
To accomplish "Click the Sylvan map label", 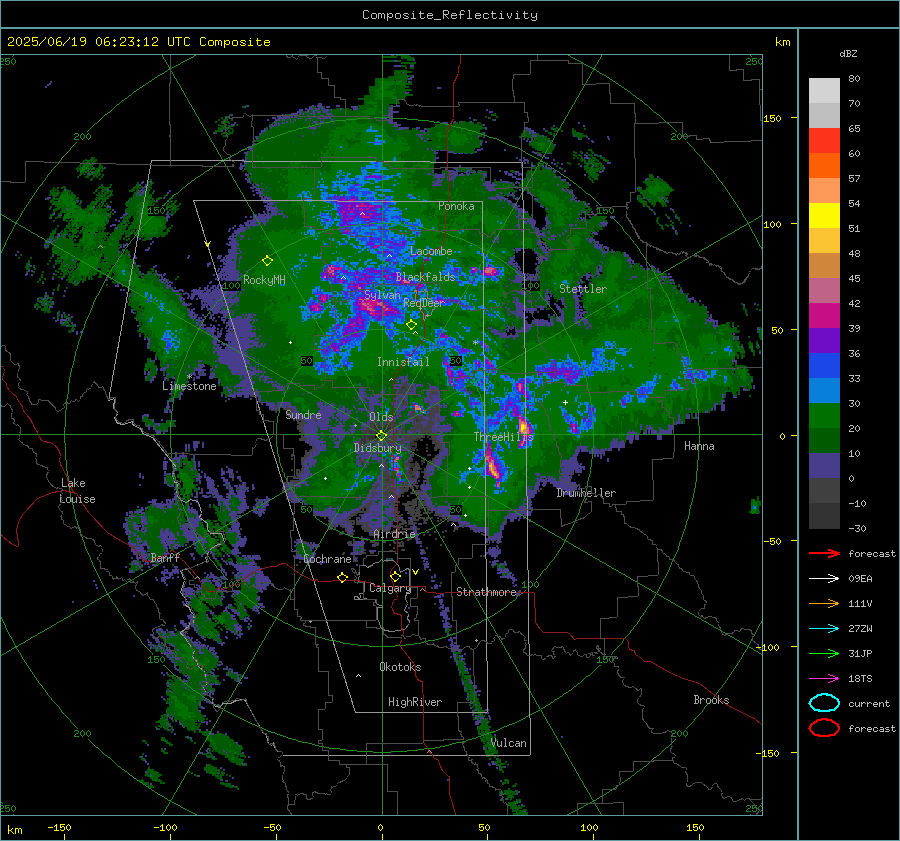I will click(382, 295).
